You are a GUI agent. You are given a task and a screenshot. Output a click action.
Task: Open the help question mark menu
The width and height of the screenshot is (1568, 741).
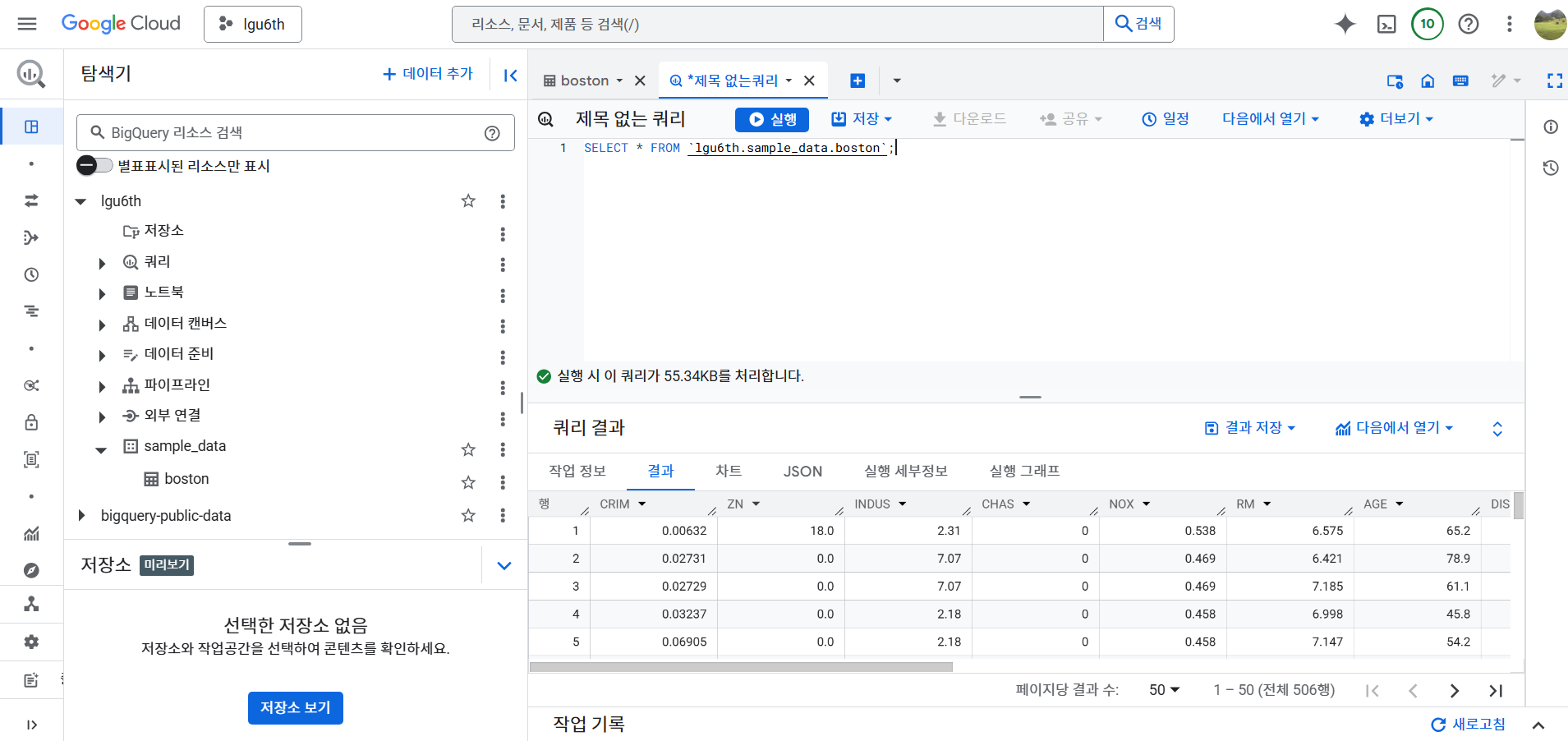[x=1469, y=24]
